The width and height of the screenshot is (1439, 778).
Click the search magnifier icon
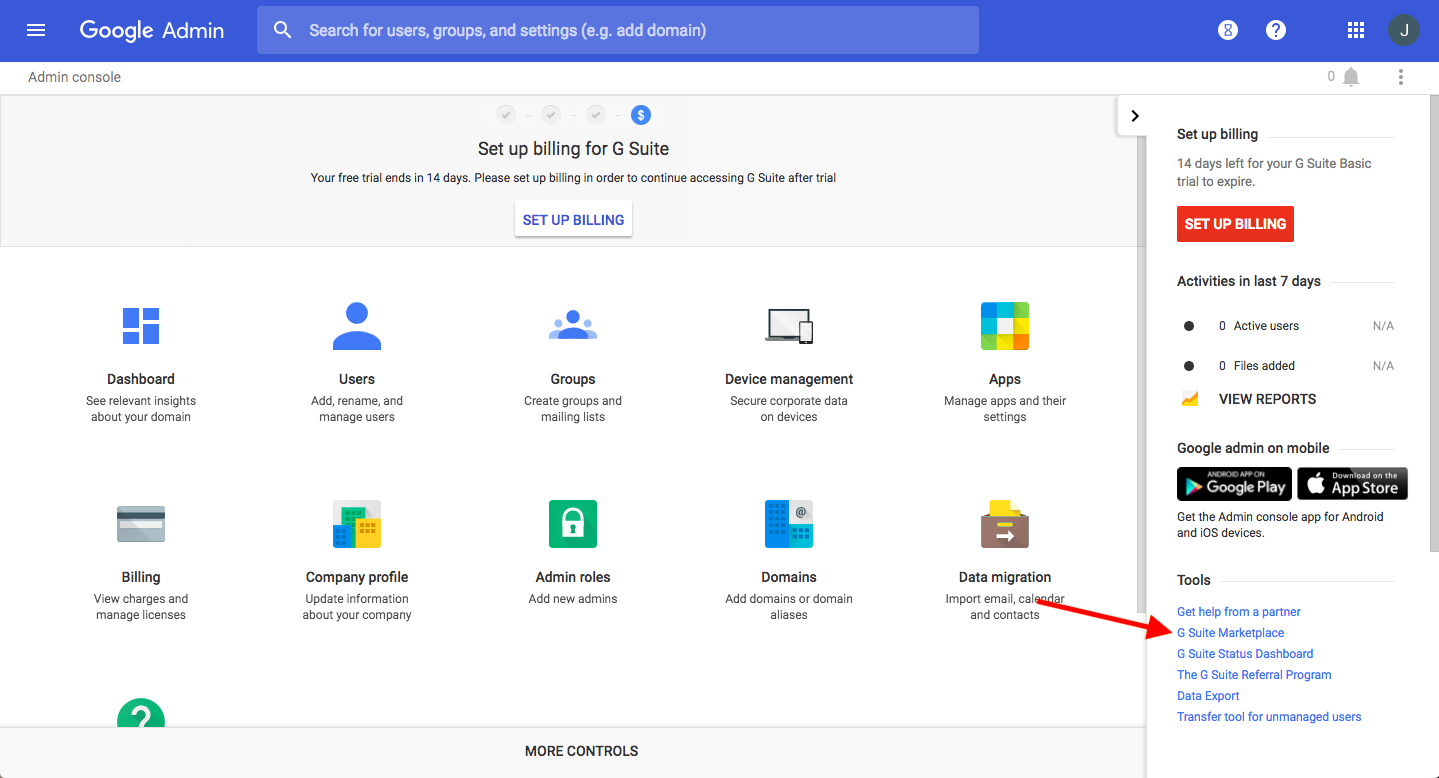click(x=283, y=30)
